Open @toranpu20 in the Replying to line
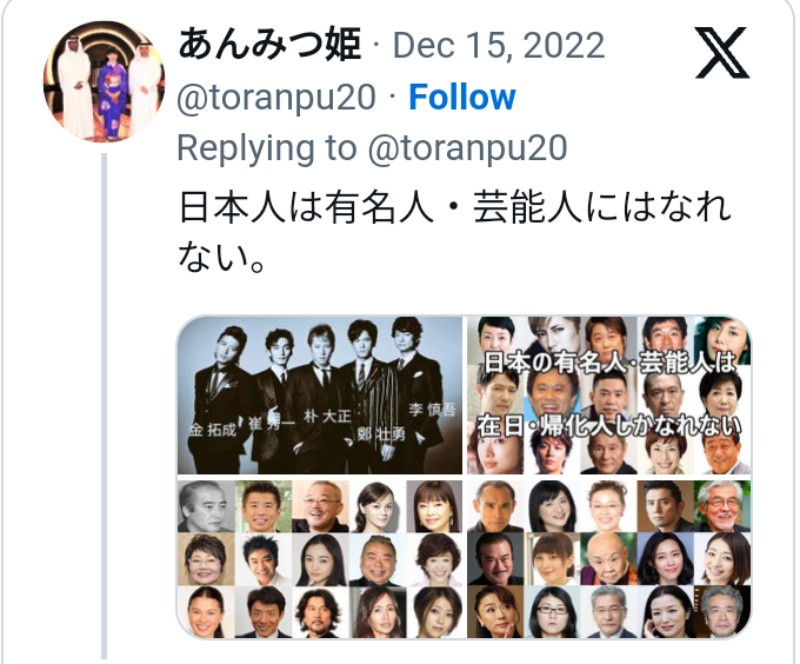 pyautogui.click(x=467, y=149)
